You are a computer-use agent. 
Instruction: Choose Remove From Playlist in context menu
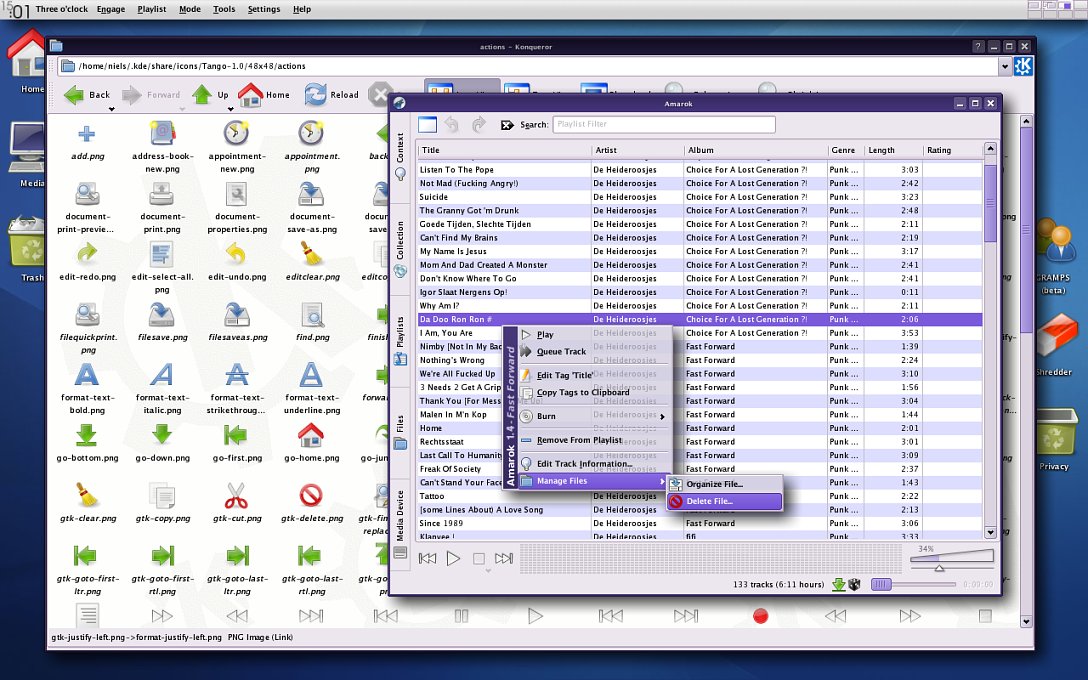click(x=593, y=440)
